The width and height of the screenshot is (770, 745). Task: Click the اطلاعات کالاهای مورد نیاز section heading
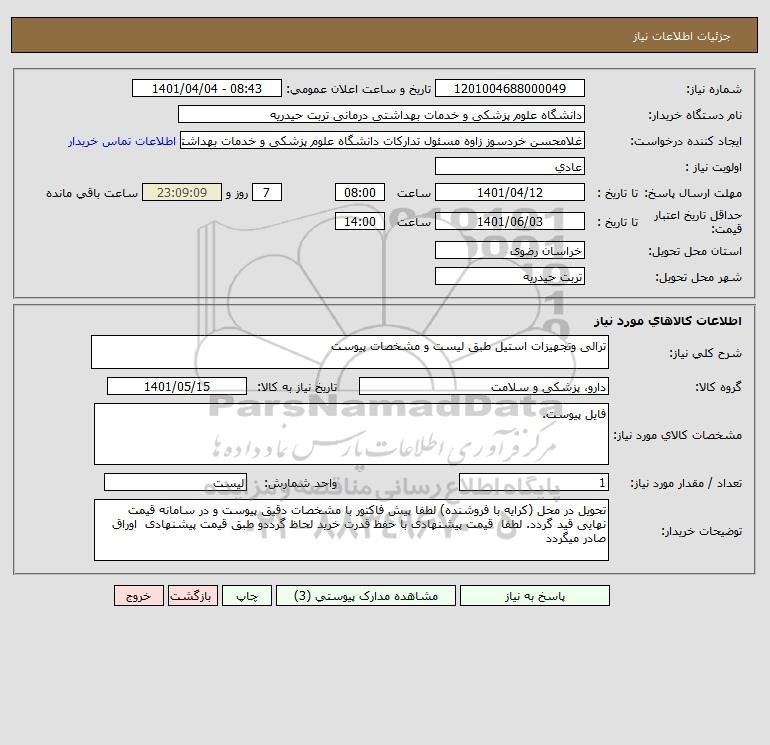coord(668,321)
